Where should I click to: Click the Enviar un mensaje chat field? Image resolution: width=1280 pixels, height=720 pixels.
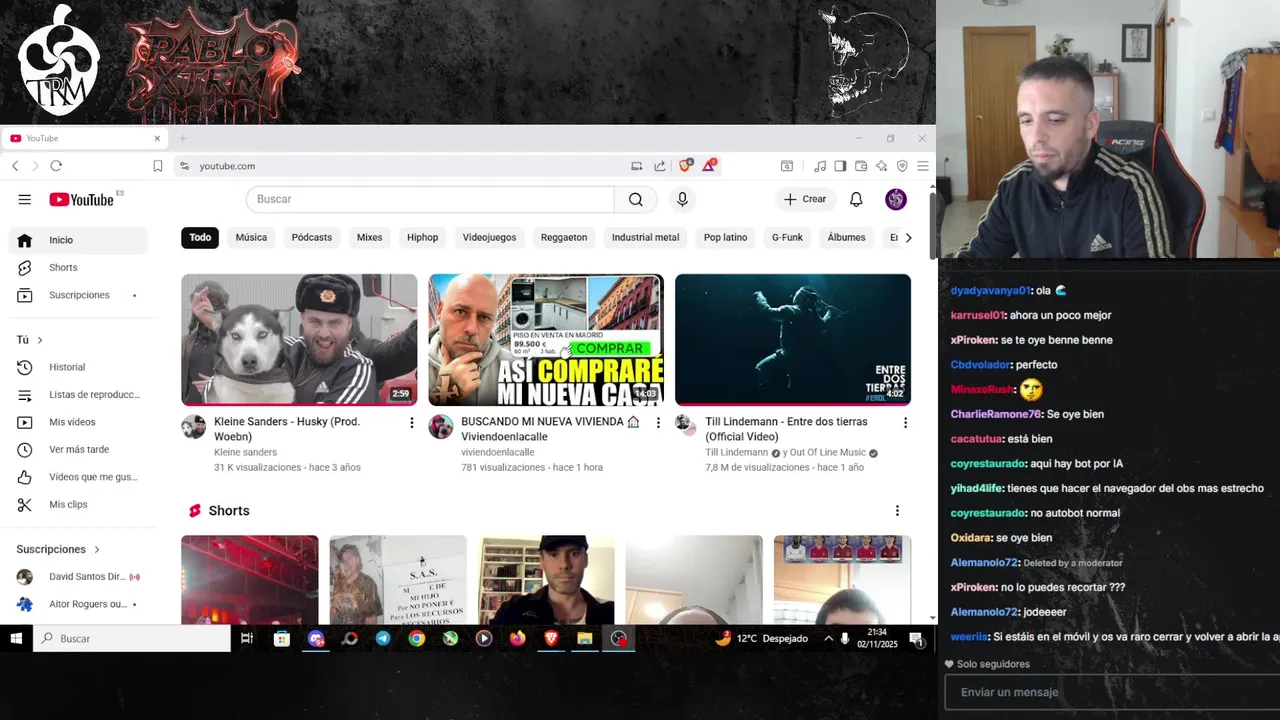(1112, 692)
